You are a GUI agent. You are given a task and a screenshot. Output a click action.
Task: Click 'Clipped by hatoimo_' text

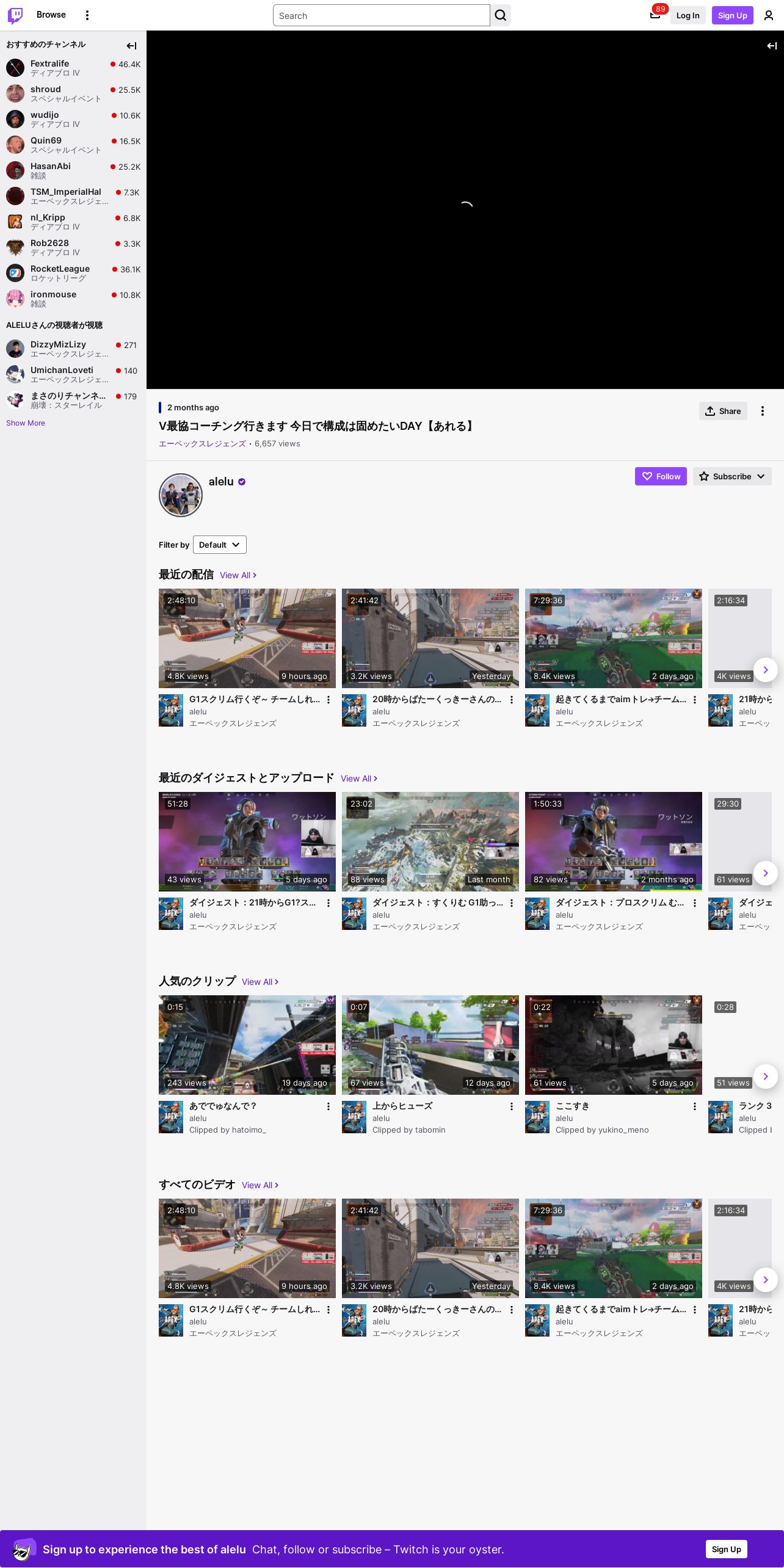(x=228, y=1130)
